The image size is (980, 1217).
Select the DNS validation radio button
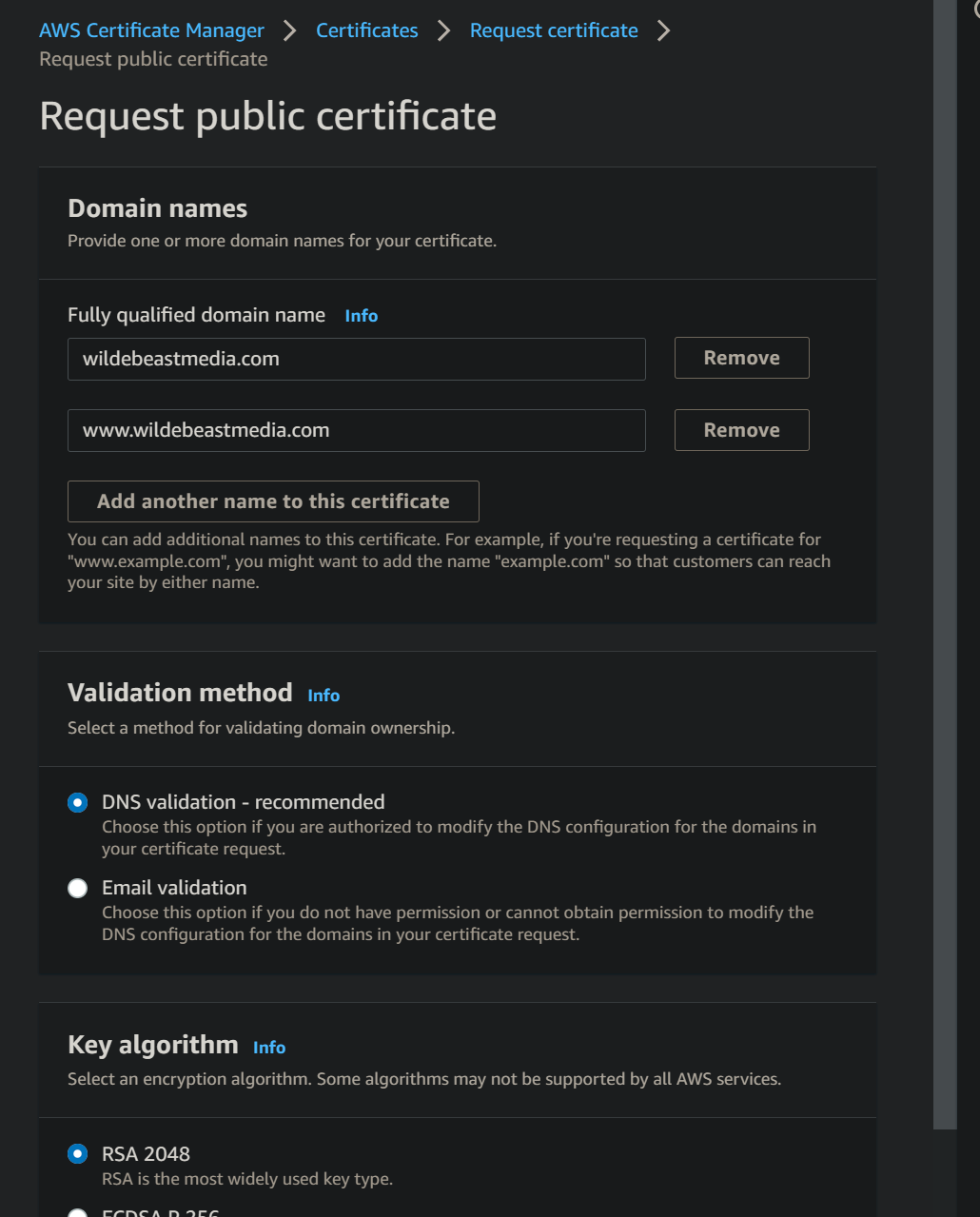(77, 802)
